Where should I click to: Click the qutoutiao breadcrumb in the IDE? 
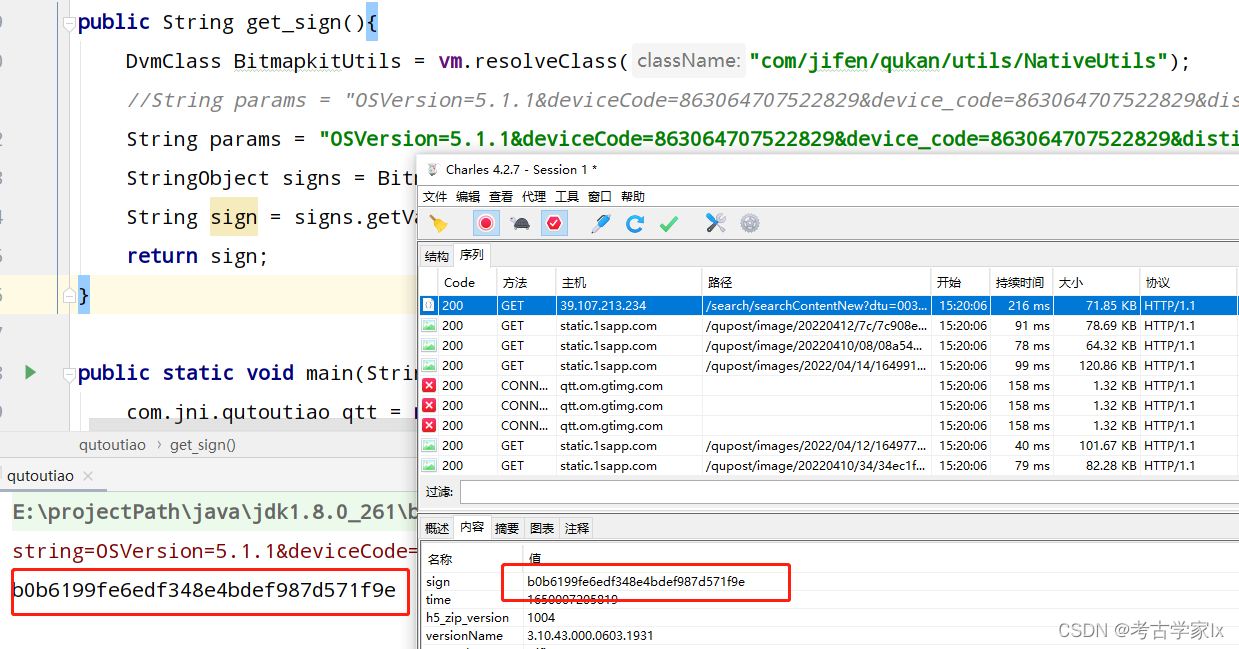point(112,445)
